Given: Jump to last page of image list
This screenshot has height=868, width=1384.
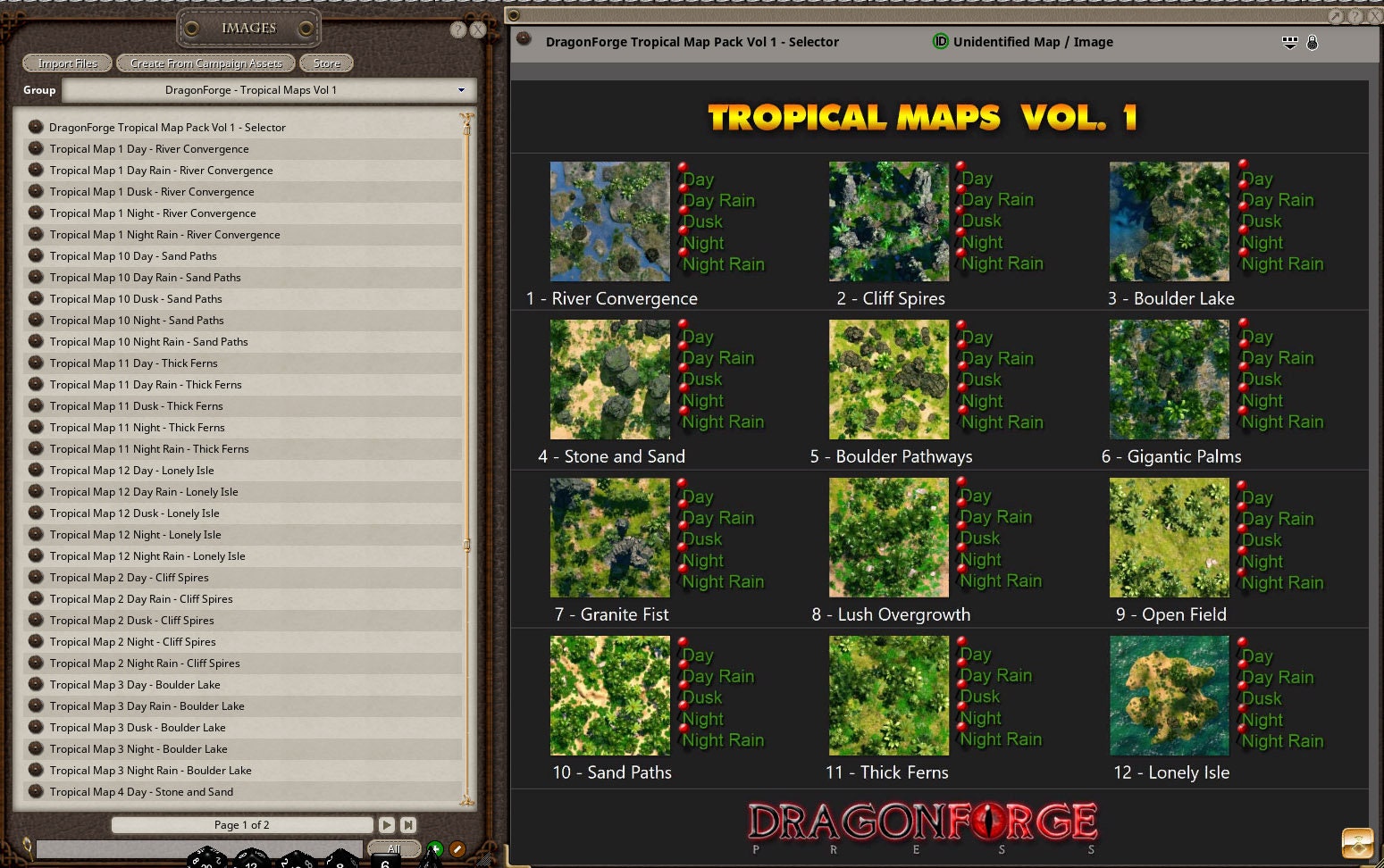Looking at the screenshot, I should click(408, 825).
